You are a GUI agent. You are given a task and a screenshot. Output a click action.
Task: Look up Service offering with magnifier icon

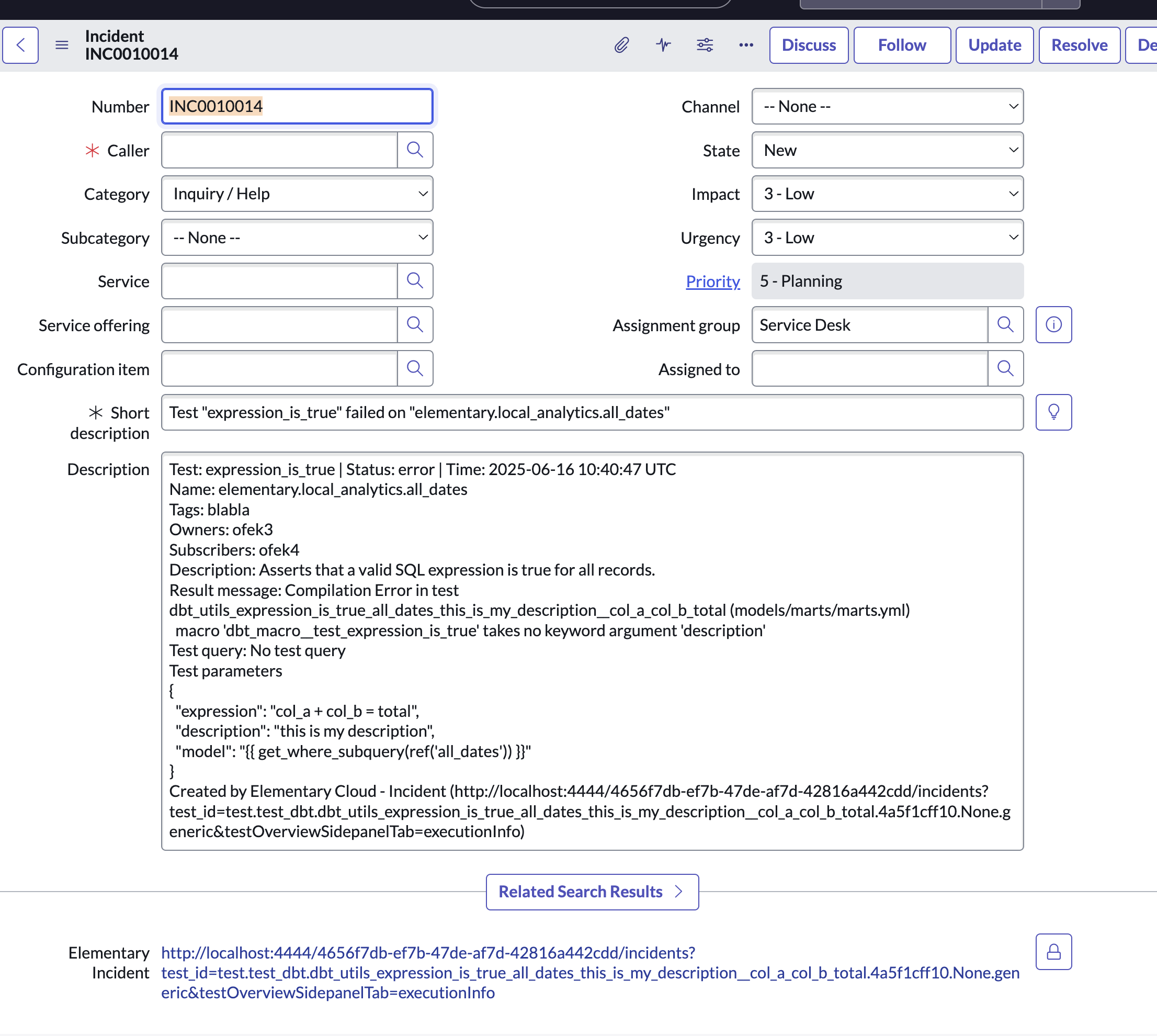click(415, 324)
